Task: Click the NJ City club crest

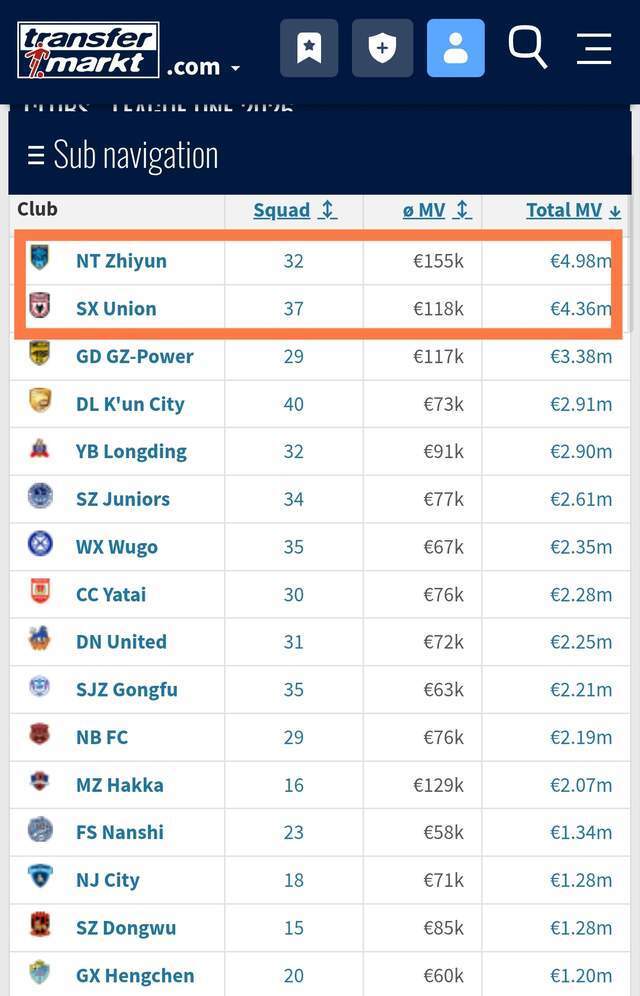Action: (40, 877)
